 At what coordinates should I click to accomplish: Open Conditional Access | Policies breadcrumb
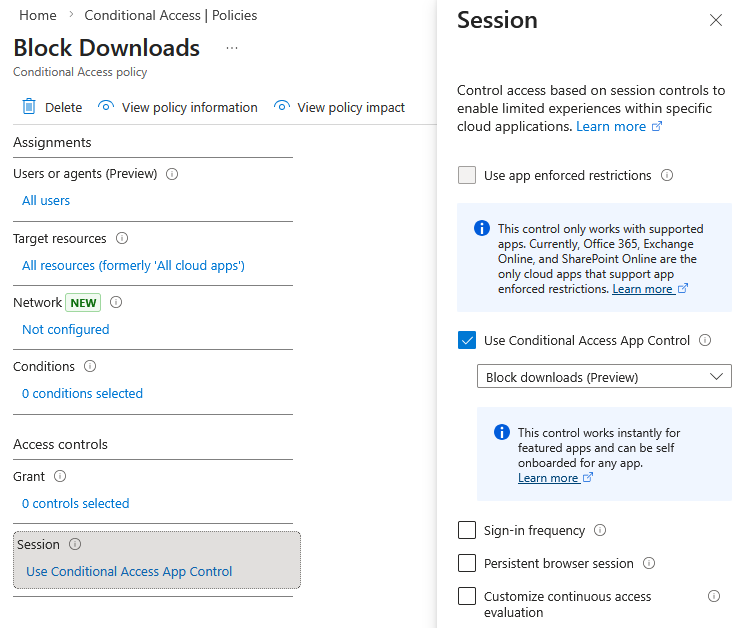(x=170, y=15)
